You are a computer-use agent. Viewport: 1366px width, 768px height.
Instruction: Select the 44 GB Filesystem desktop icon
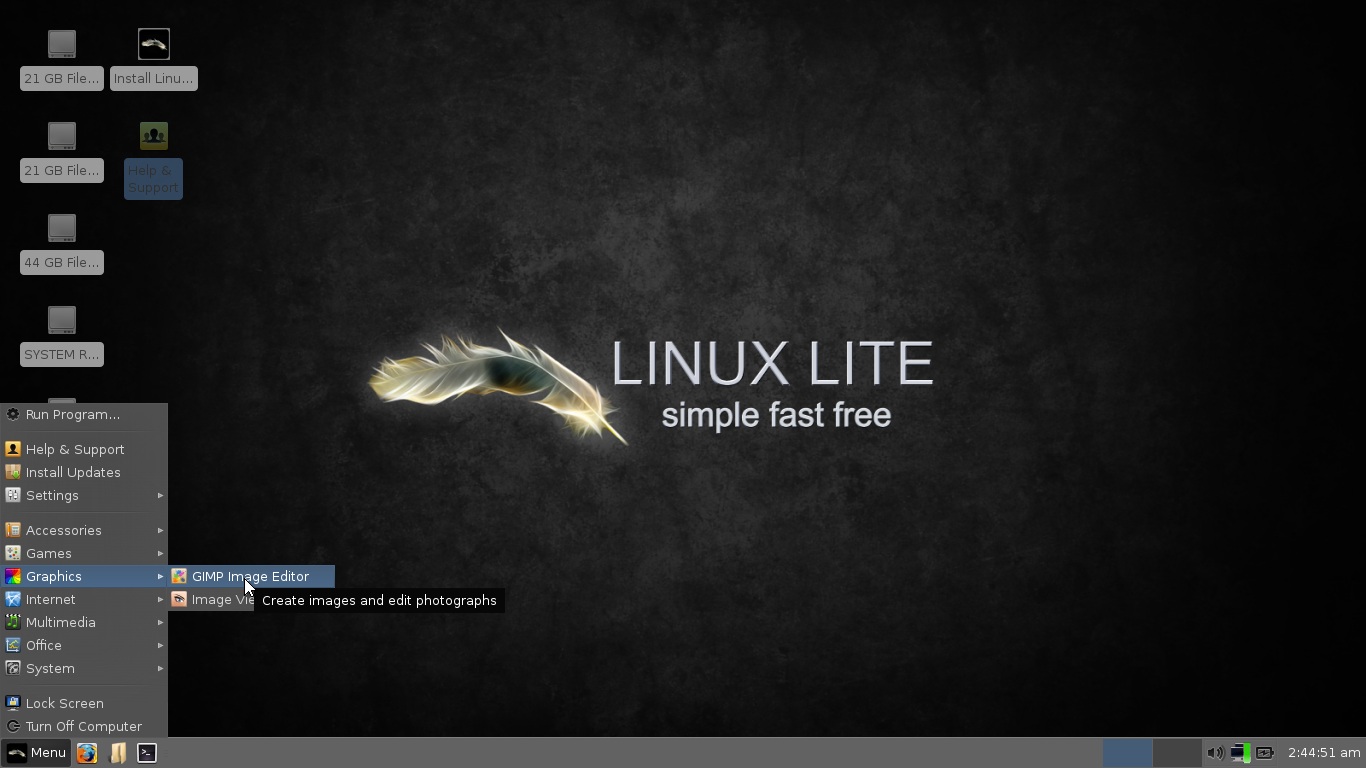pos(62,243)
